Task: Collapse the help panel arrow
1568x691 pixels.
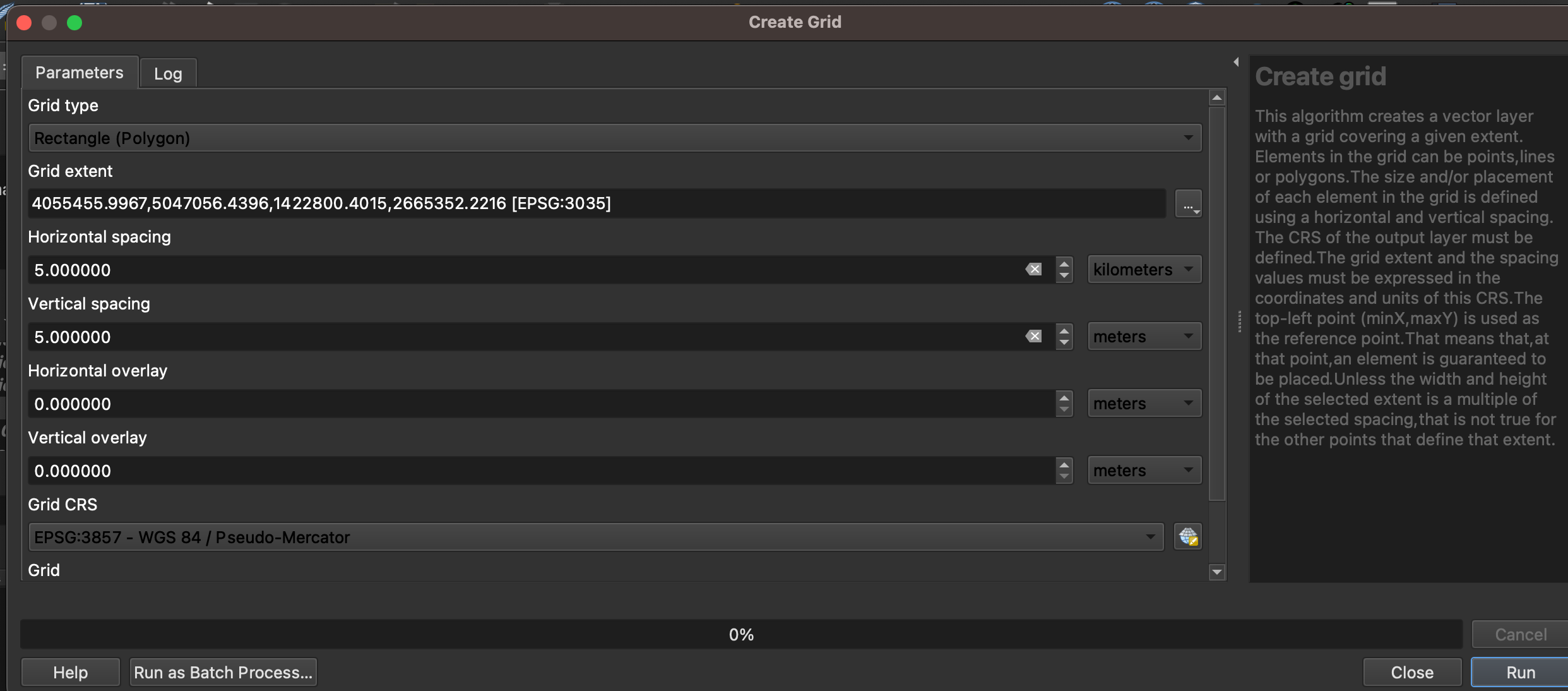Action: (x=1236, y=62)
